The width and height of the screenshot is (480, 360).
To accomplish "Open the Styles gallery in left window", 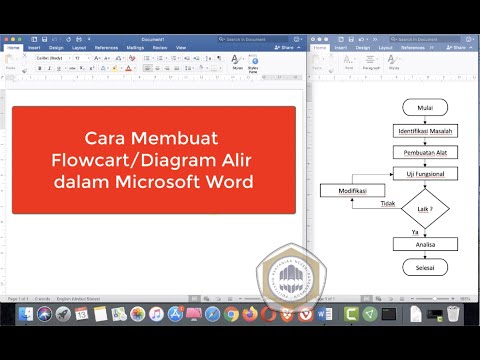I will [x=237, y=62].
